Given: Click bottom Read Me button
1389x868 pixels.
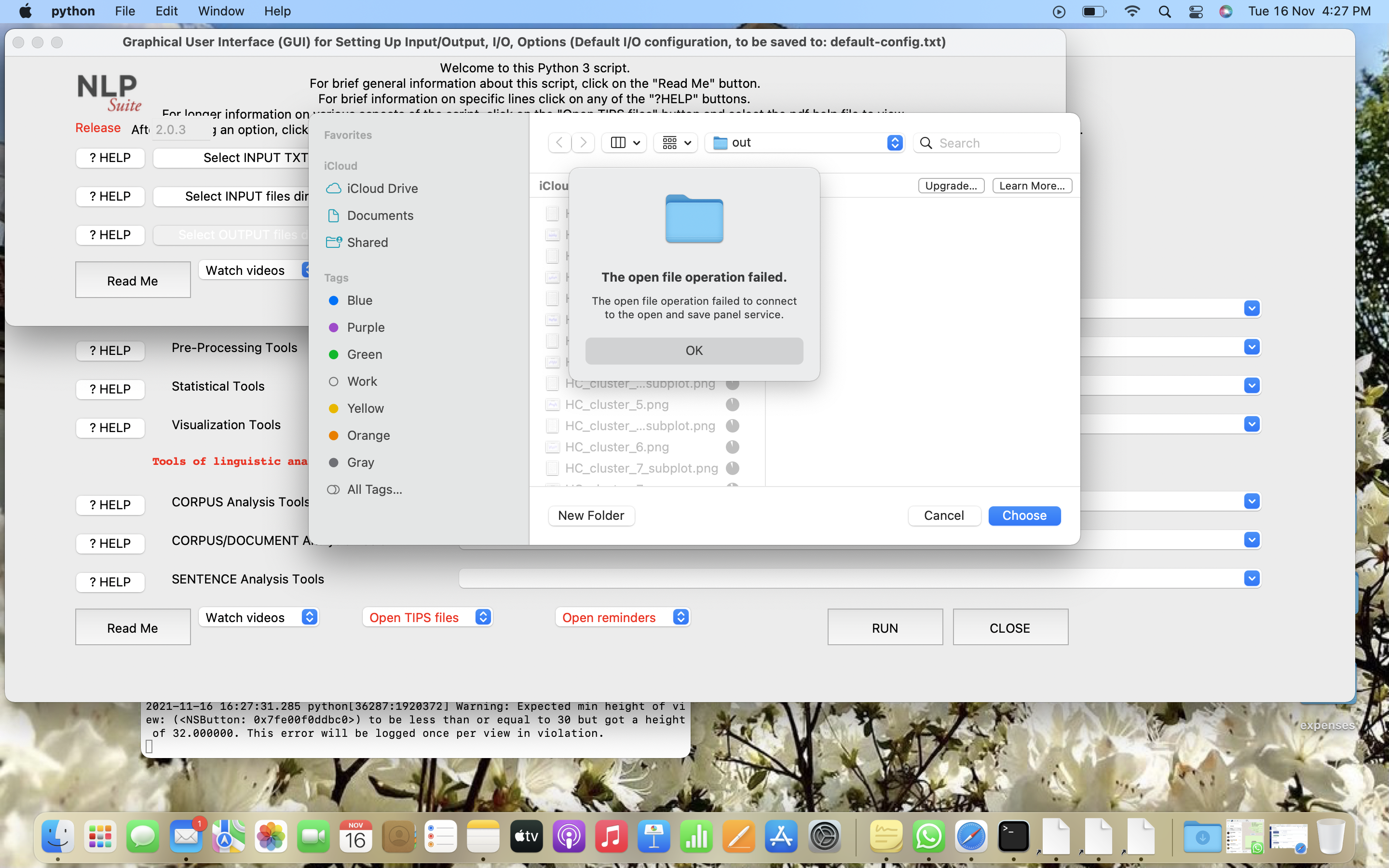Looking at the screenshot, I should pos(133,627).
